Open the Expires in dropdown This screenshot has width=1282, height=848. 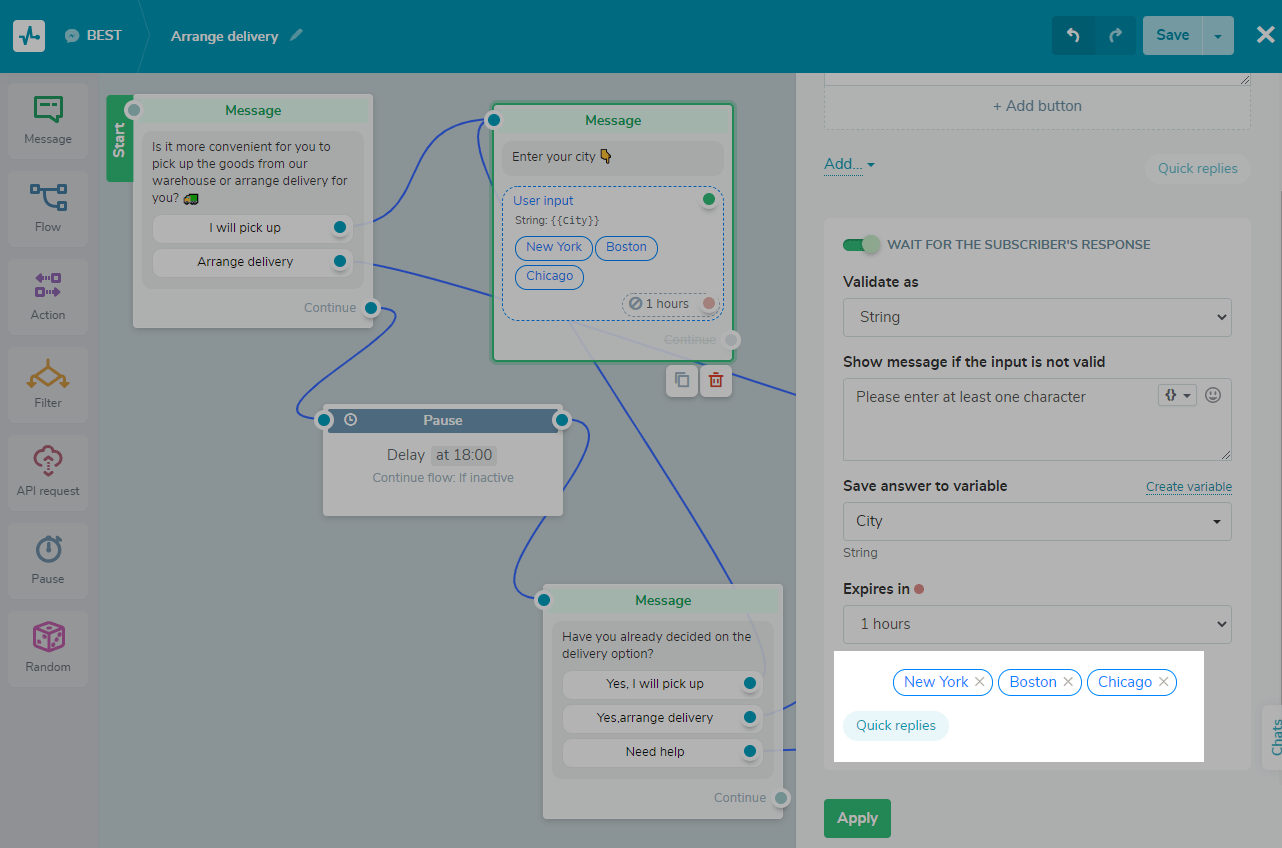point(1036,624)
